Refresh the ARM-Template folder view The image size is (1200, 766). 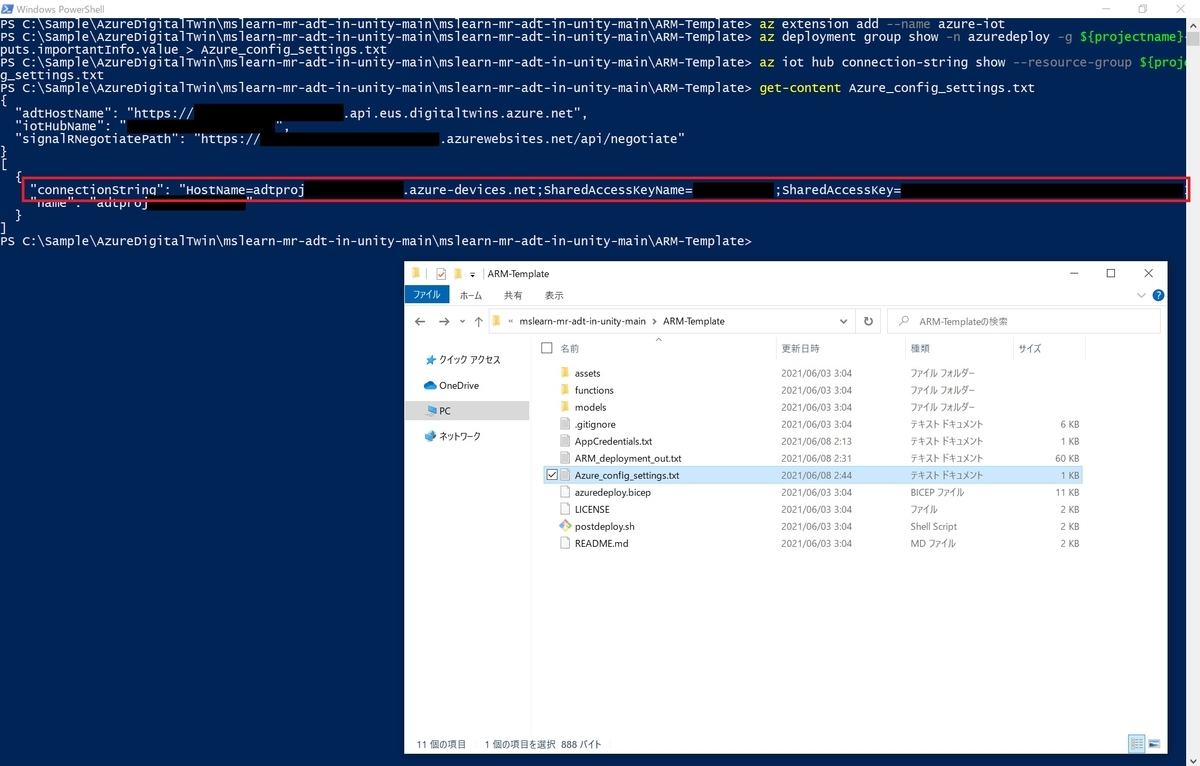tap(868, 321)
